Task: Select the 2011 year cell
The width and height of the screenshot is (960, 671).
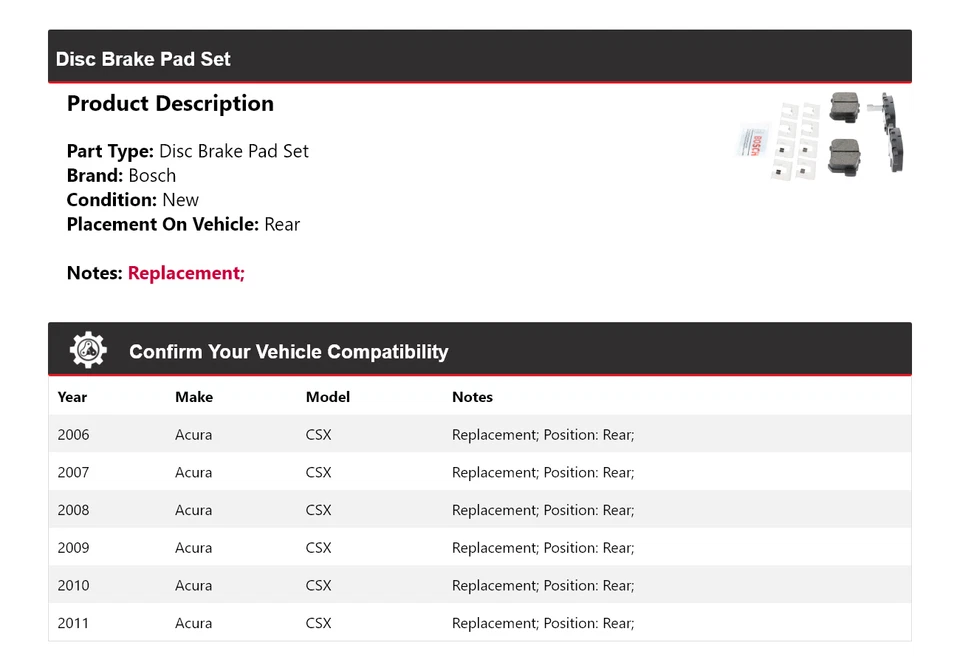Action: (x=73, y=623)
